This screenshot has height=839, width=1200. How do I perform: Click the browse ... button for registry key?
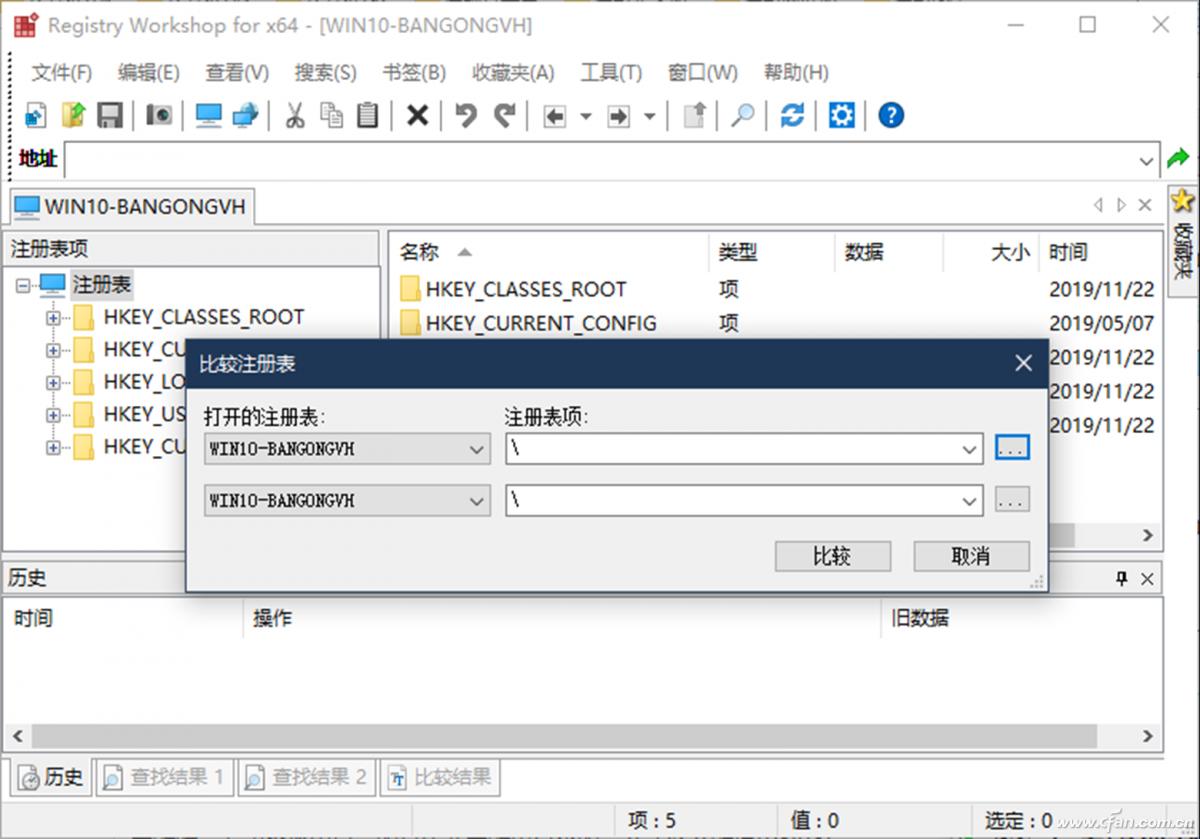1012,448
